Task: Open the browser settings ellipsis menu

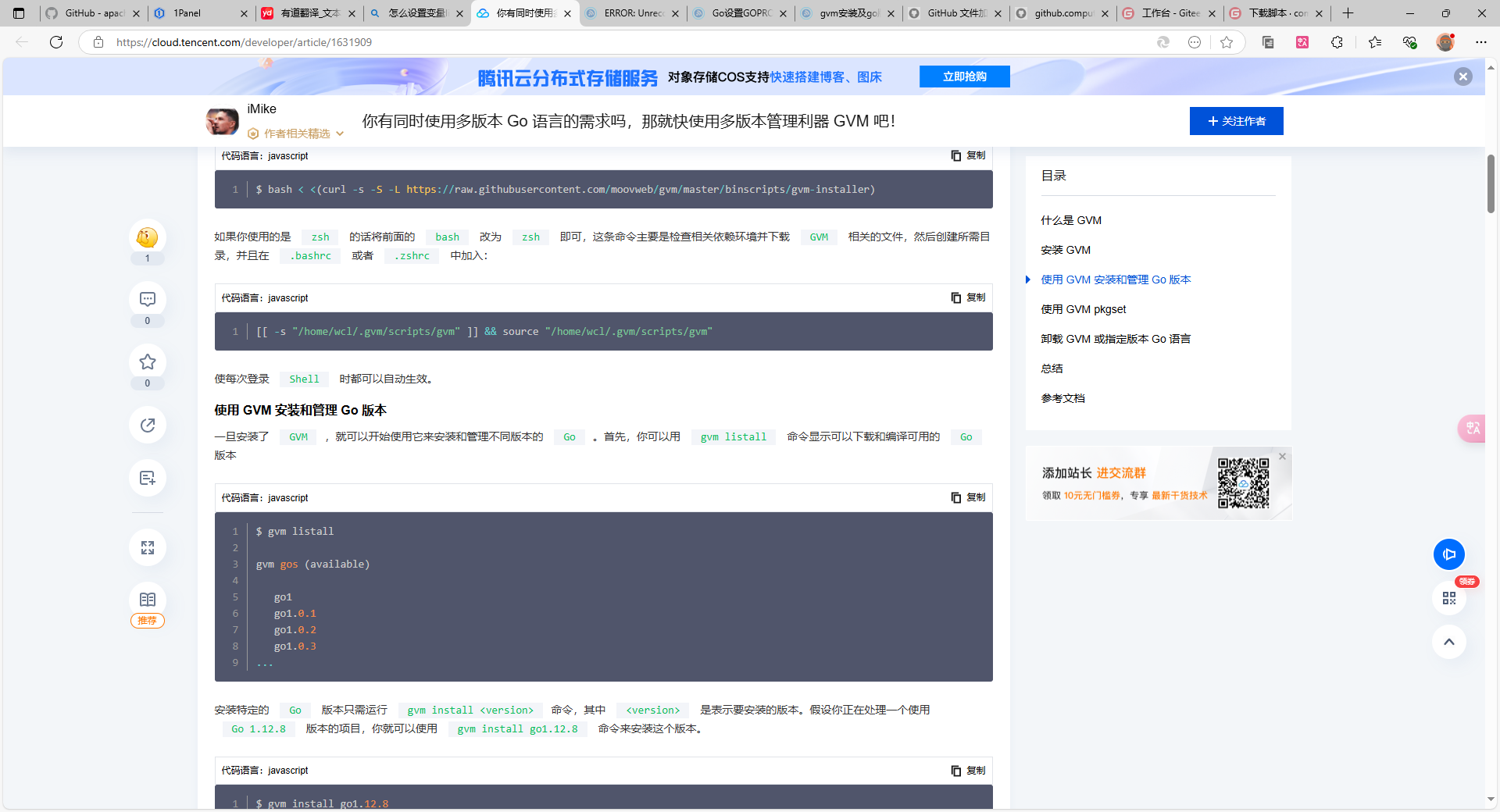Action: tap(1480, 42)
